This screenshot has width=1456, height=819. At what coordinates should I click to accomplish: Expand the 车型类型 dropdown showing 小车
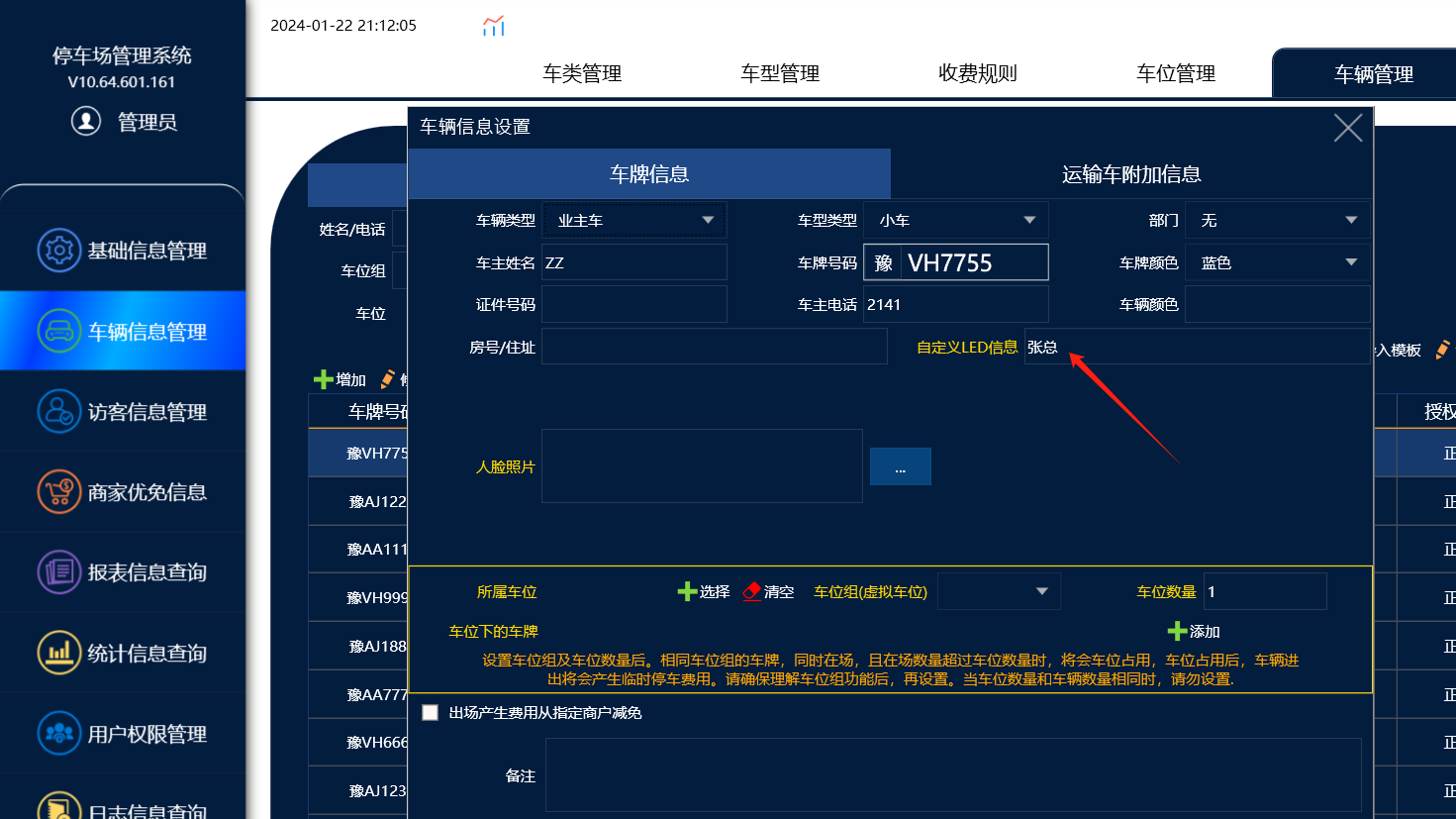[956, 220]
